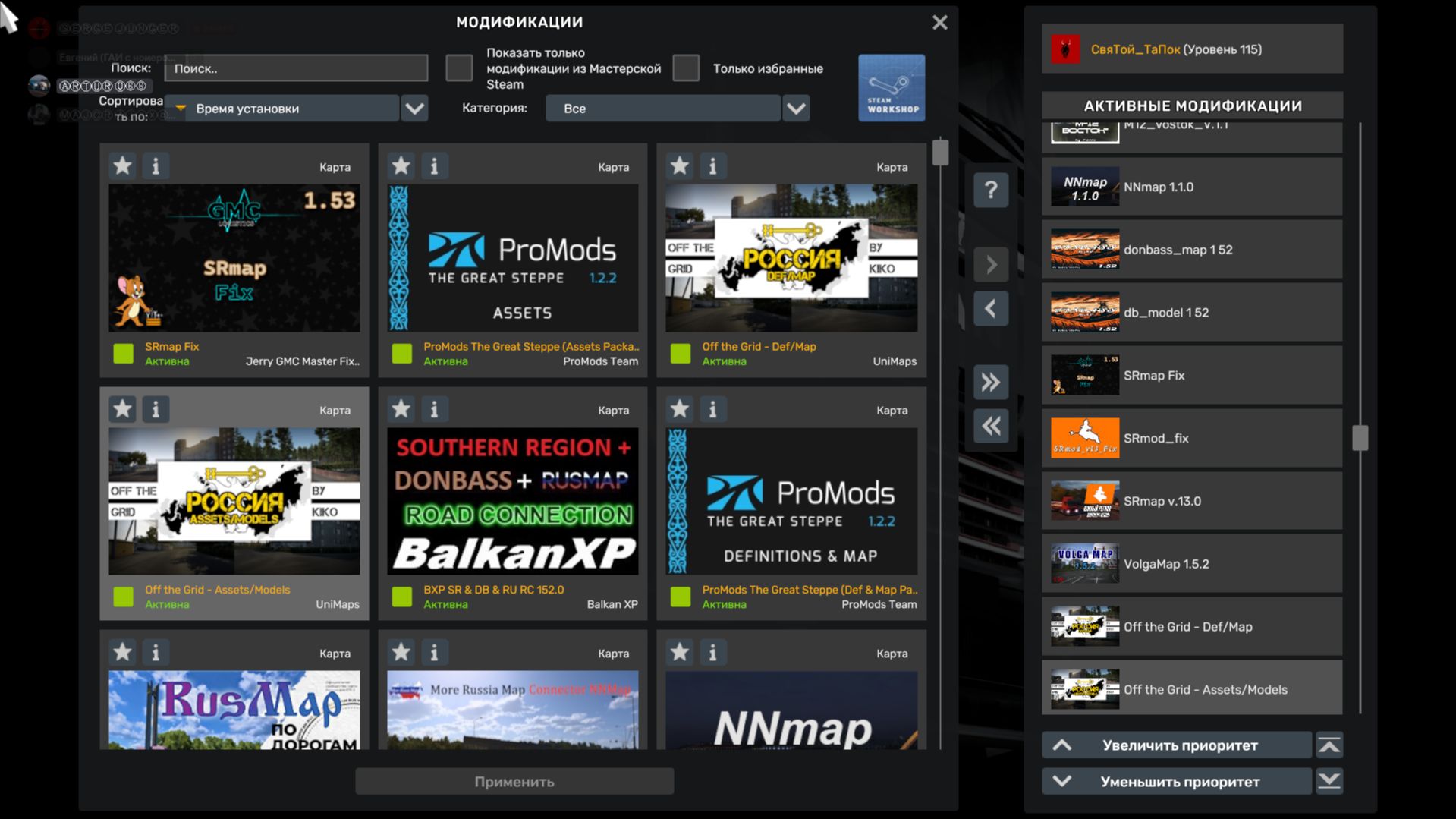Viewport: 1456px width, 819px height.
Task: Select SRmod_fix in active mods list
Action: pyautogui.click(x=1192, y=438)
